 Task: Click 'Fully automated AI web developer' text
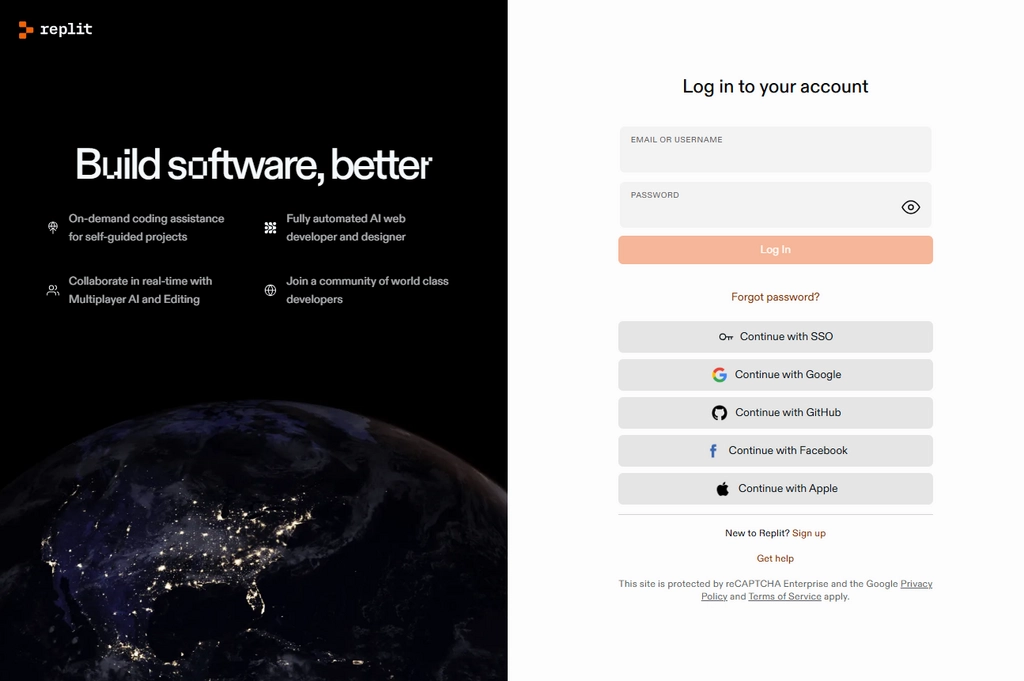[345, 228]
